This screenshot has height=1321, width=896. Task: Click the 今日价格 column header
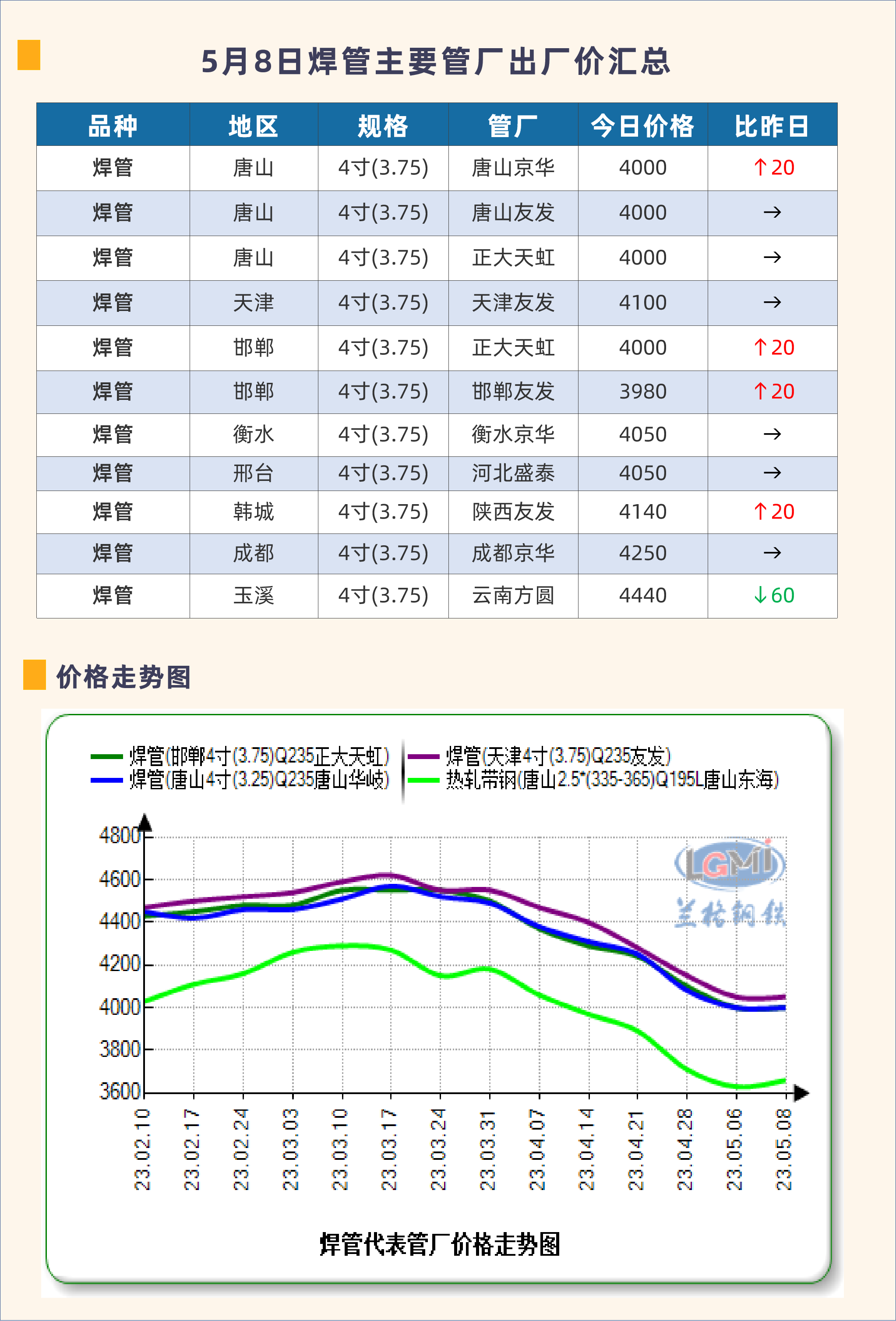[642, 126]
